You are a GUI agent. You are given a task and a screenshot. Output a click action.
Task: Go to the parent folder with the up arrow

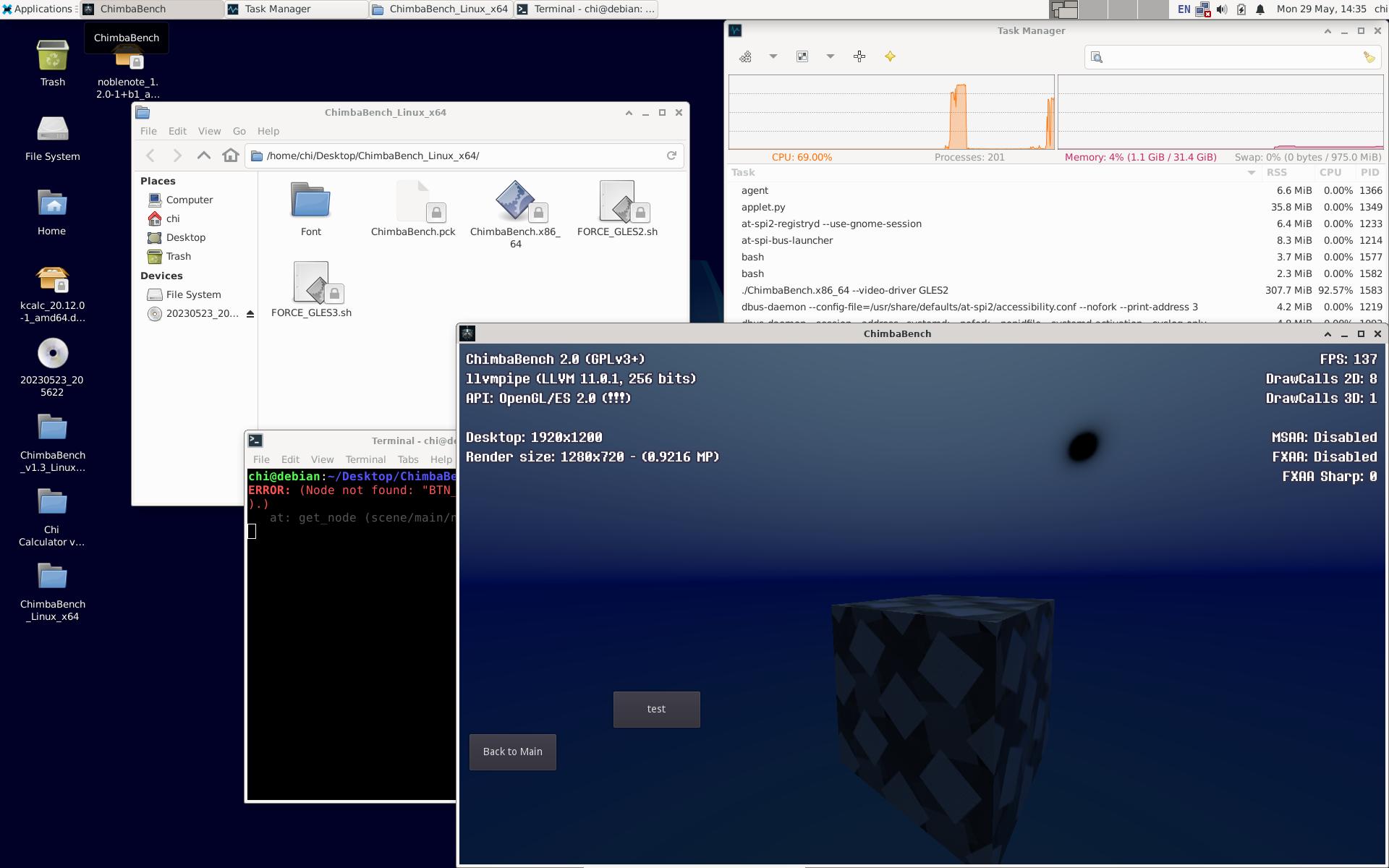[204, 156]
